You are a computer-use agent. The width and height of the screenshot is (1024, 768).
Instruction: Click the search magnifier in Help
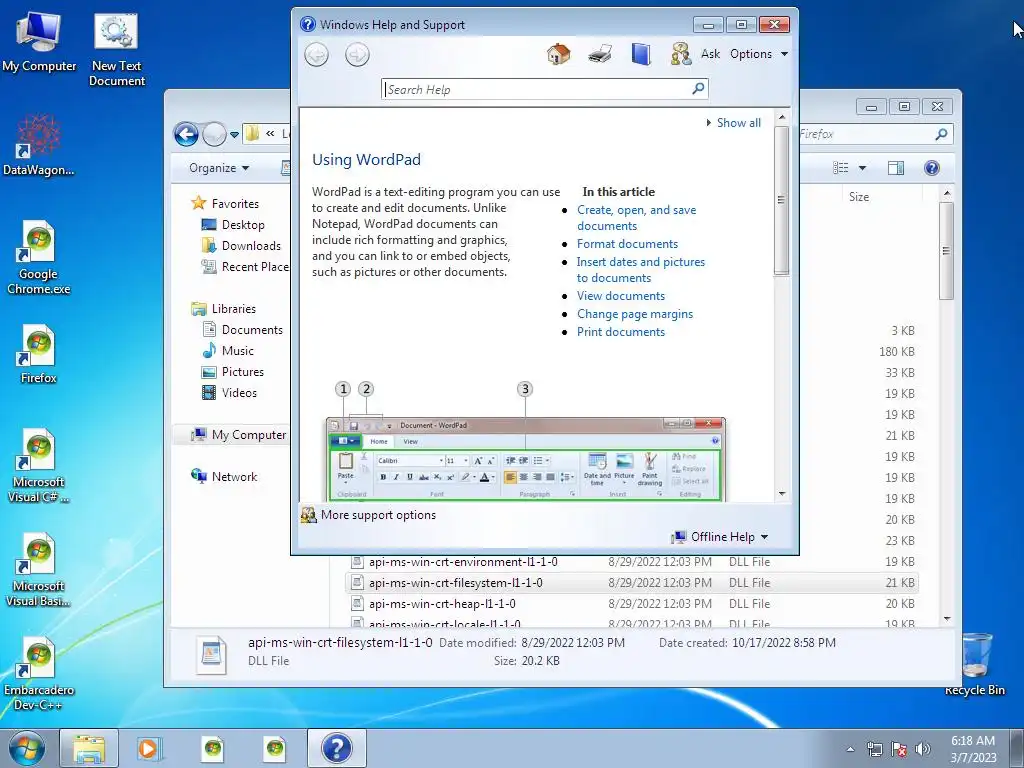click(x=698, y=88)
